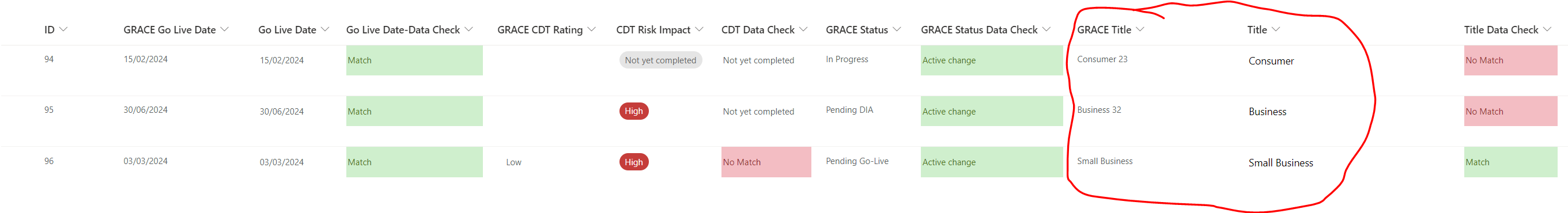
Task: Click the Not yet completed pill in row 94
Action: [x=660, y=60]
